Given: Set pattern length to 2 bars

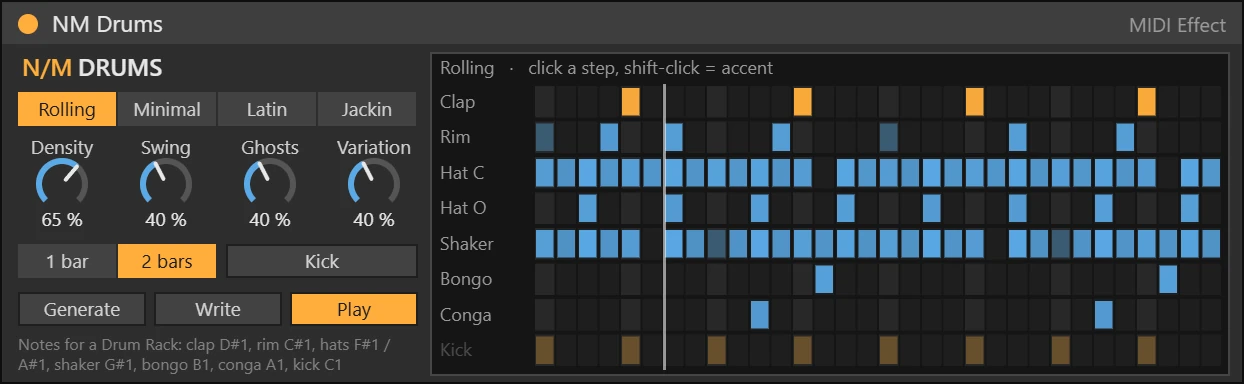Looking at the screenshot, I should [x=167, y=262].
